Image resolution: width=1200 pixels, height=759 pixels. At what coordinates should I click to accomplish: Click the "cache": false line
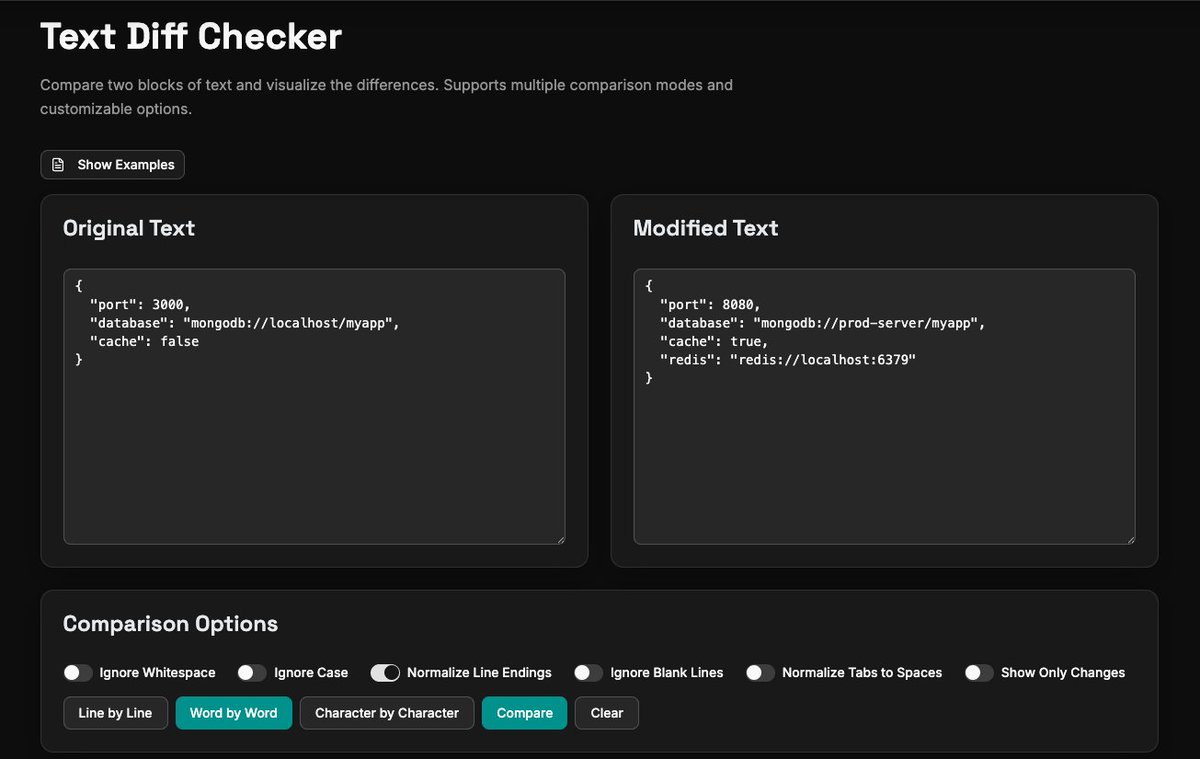pos(144,341)
